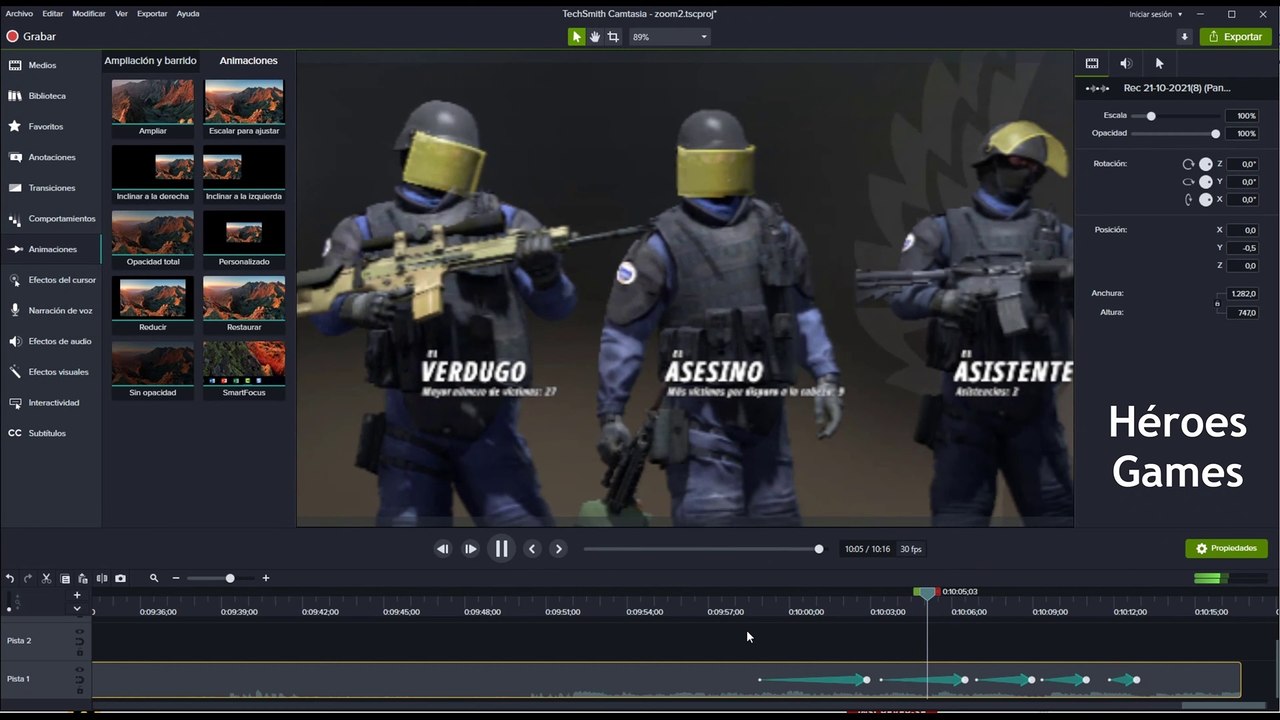The height and width of the screenshot is (720, 1280).
Task: Click the green Exportar button
Action: [x=1236, y=37]
